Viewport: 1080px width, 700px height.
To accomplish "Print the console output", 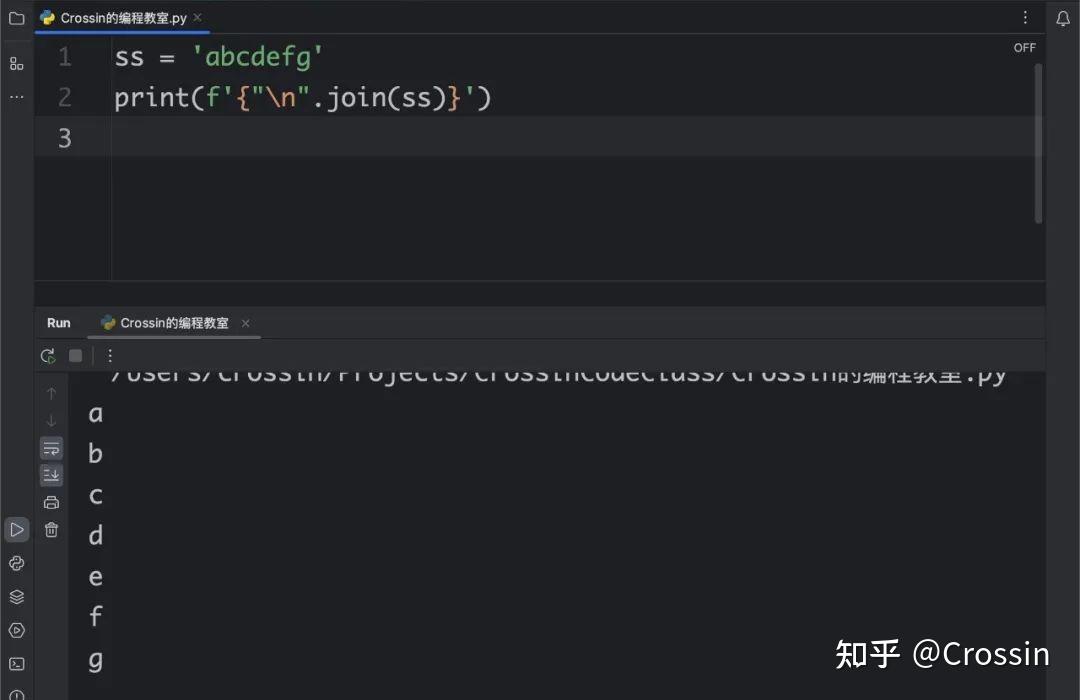I will (x=51, y=503).
